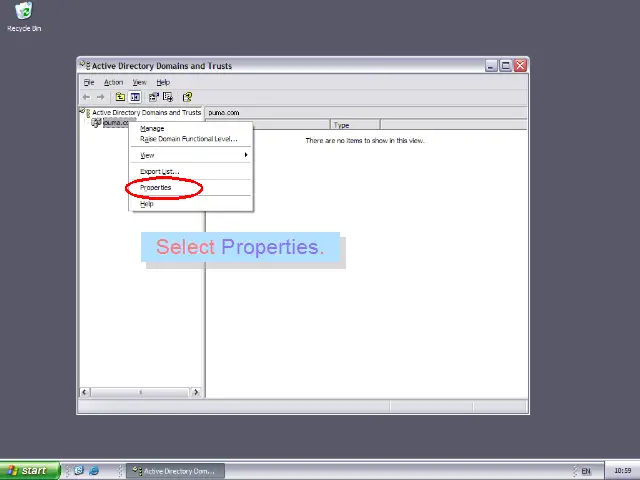This screenshot has height=480, width=640.
Task: Expand the View submenu arrow
Action: tap(246, 155)
